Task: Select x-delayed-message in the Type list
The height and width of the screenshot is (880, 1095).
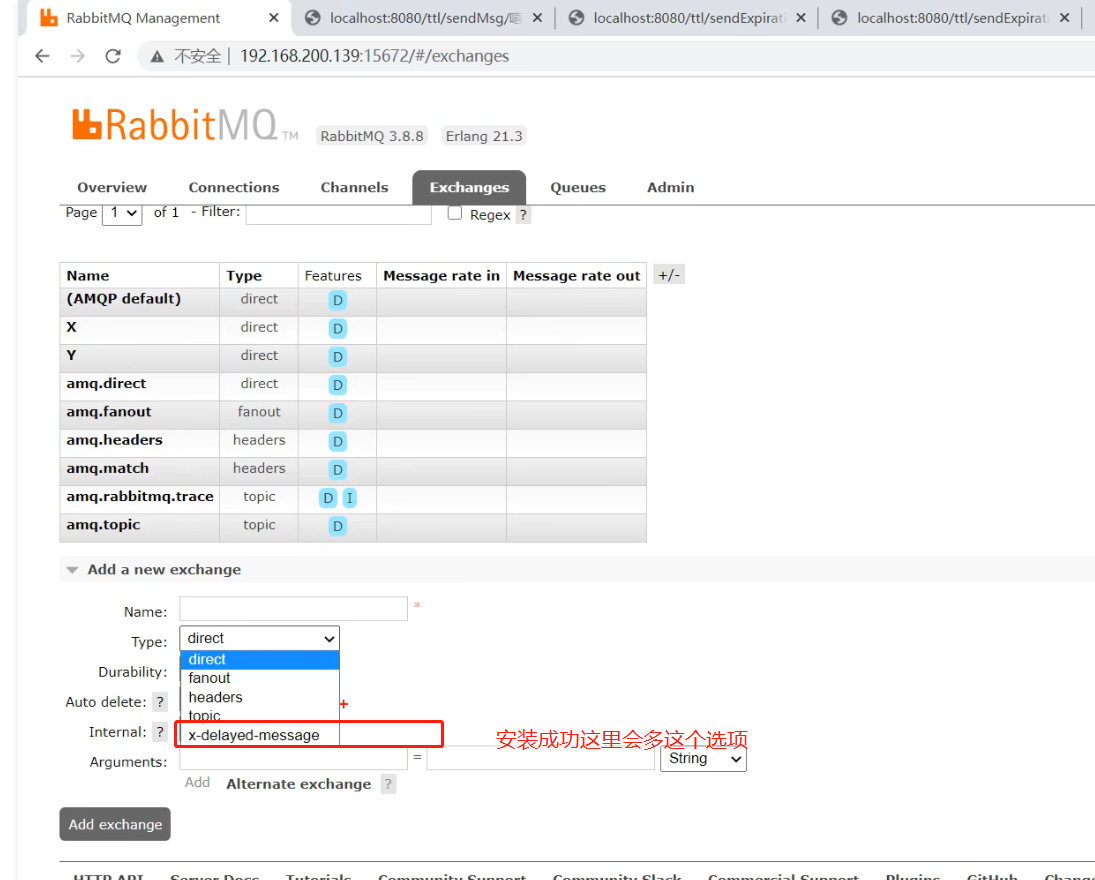Action: 259,735
